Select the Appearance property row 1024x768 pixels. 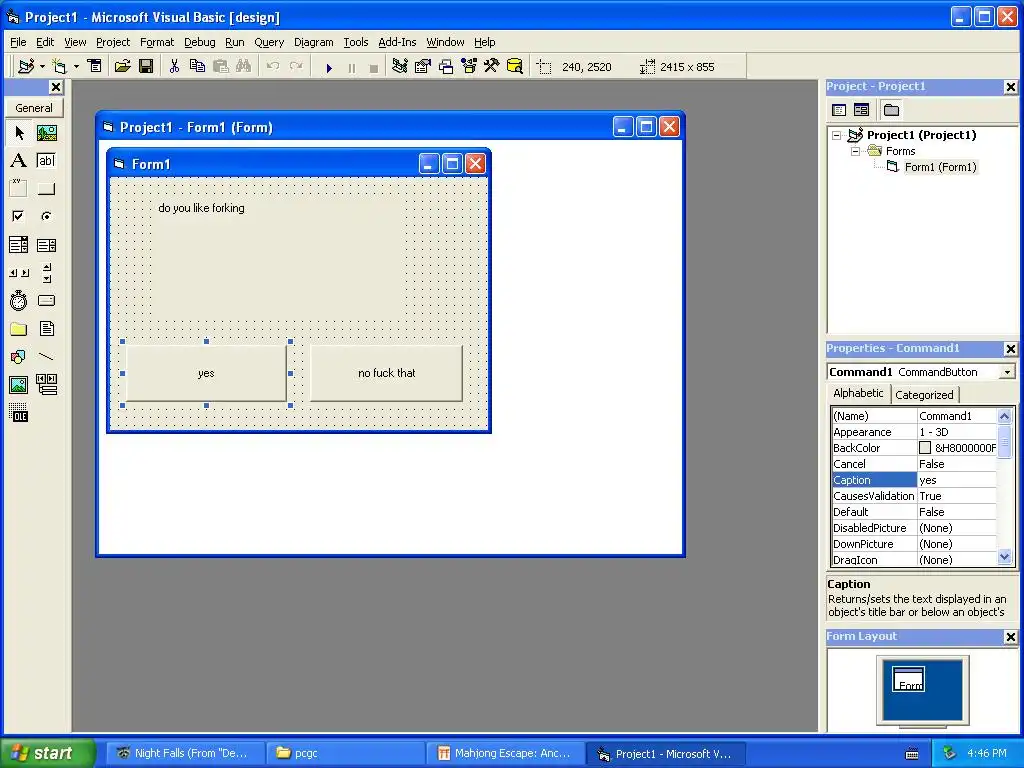914,432
